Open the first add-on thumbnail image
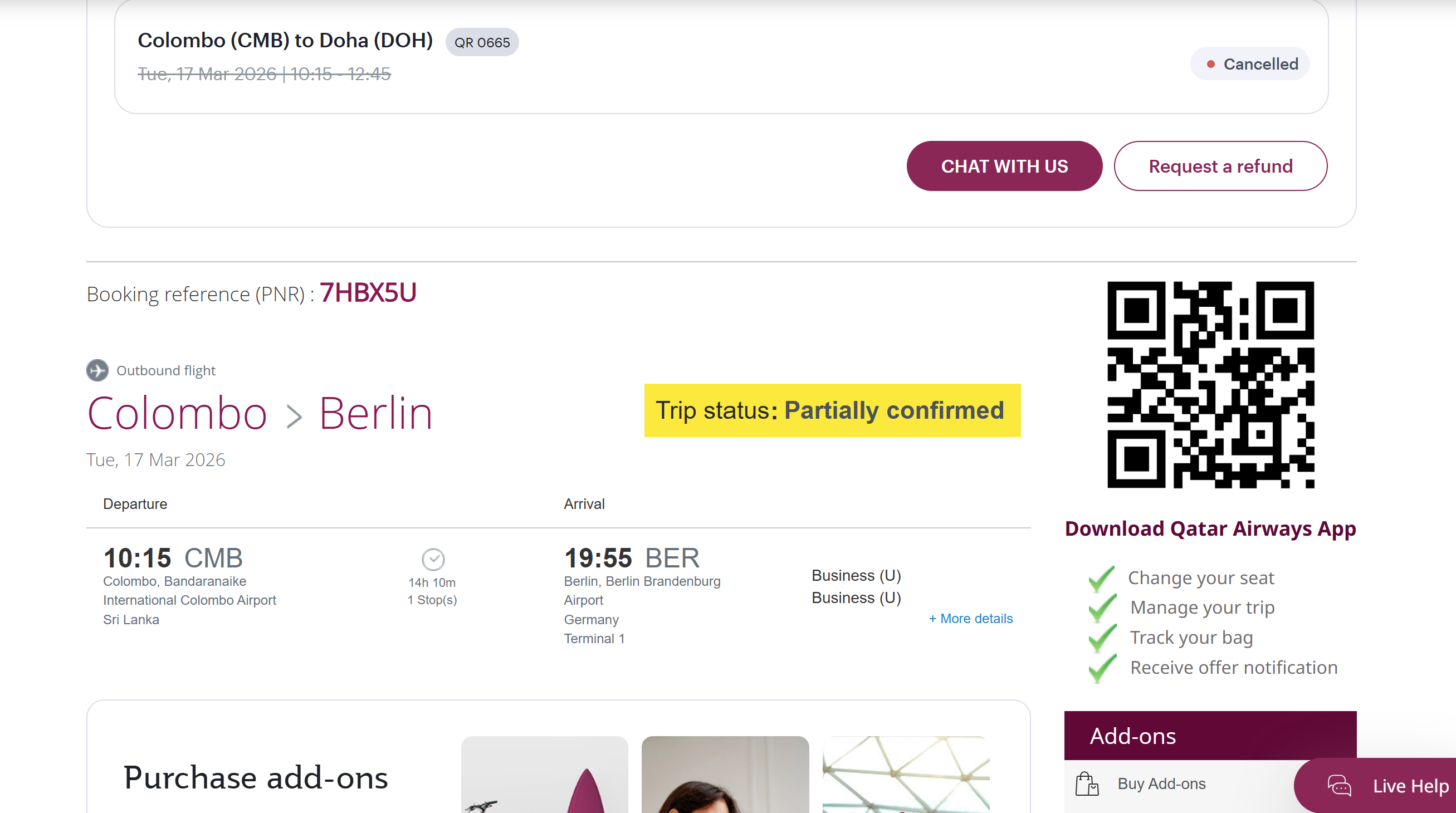 544,774
